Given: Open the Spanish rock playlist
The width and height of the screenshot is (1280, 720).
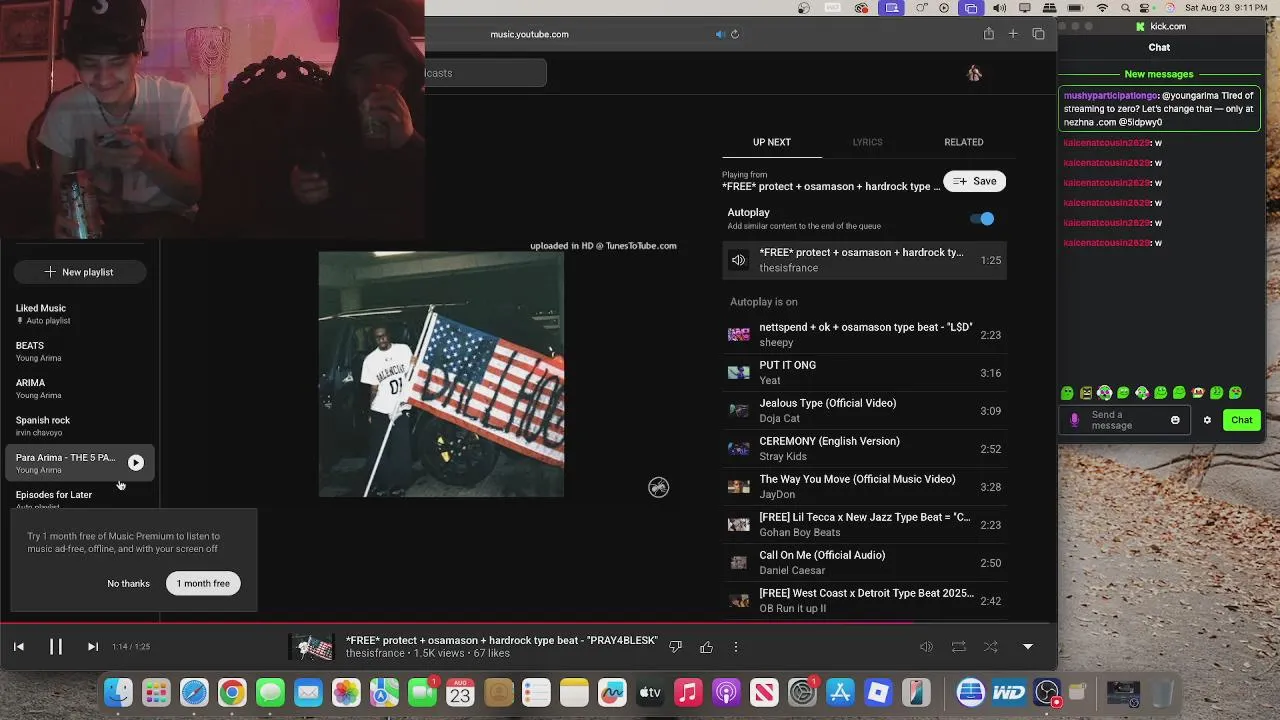Looking at the screenshot, I should [80, 426].
